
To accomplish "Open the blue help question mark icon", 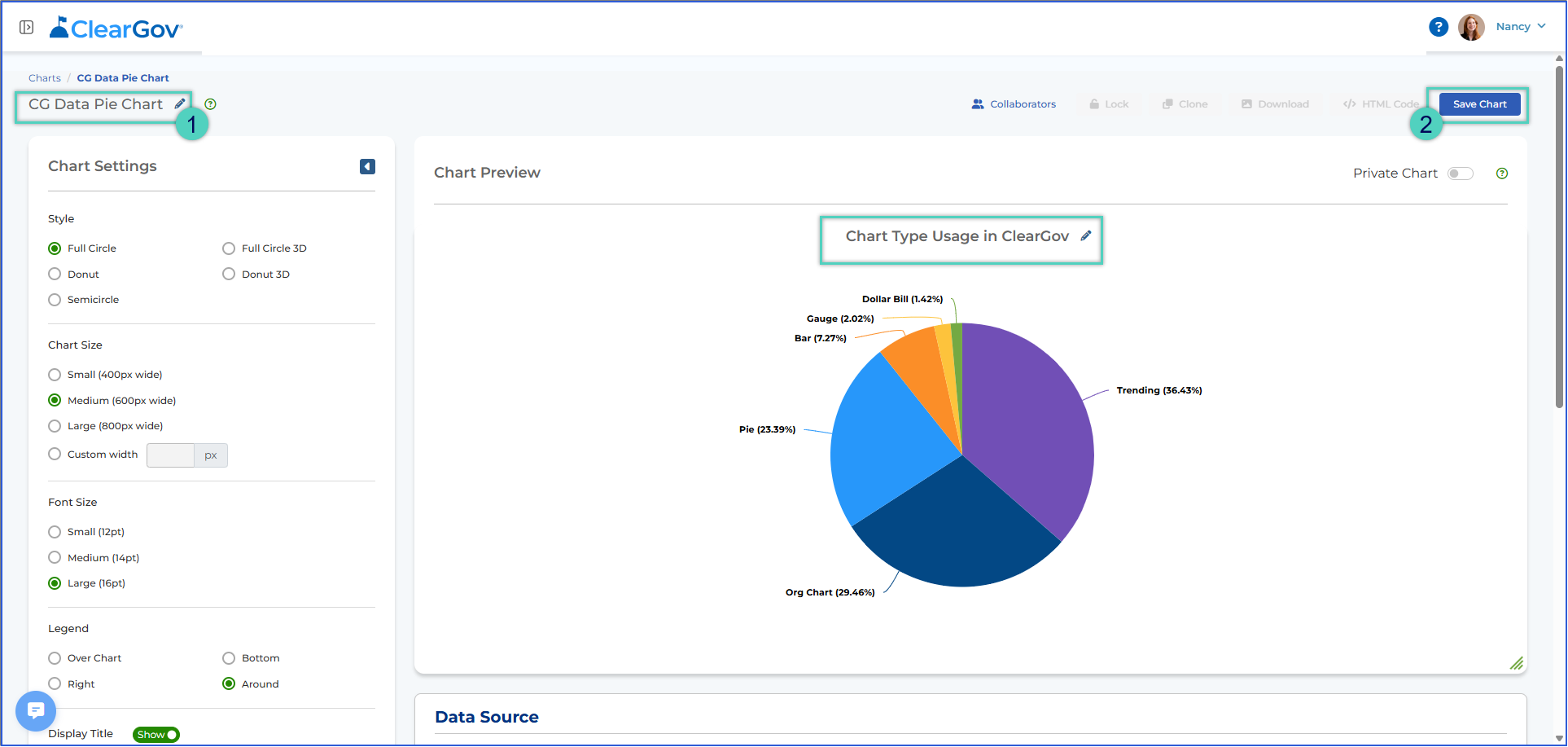I will 1439,27.
